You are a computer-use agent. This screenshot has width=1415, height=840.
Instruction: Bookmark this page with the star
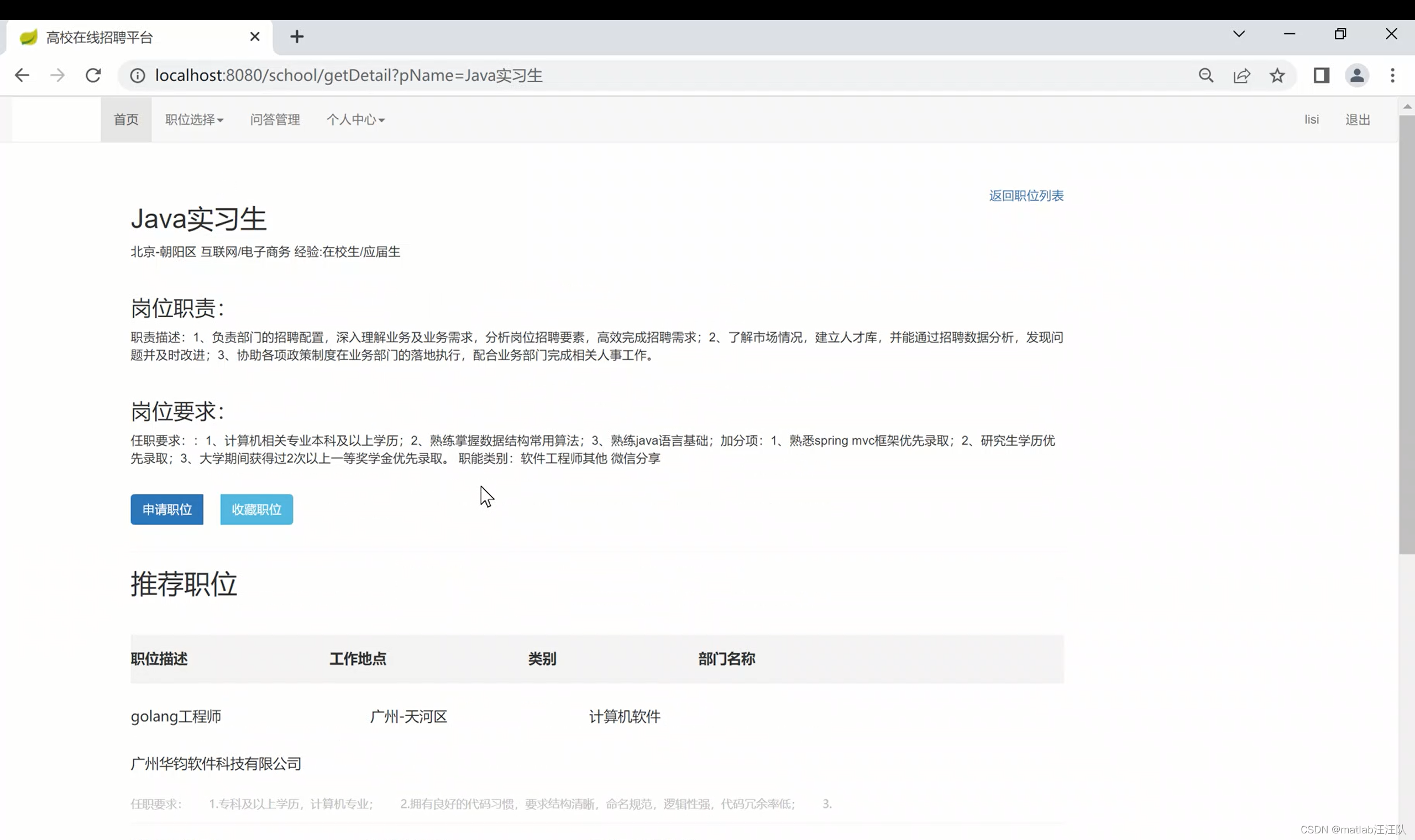click(1277, 75)
